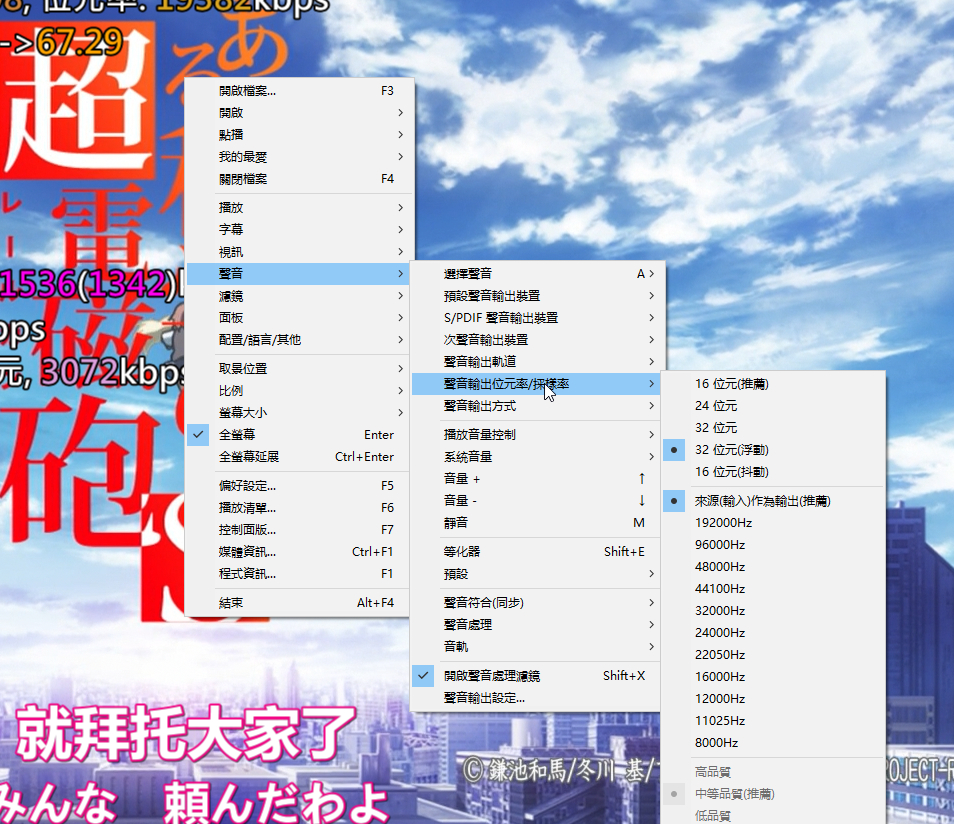Screen dimensions: 954x824
Task: Set sample rate to 32000Hz
Action: [773, 610]
